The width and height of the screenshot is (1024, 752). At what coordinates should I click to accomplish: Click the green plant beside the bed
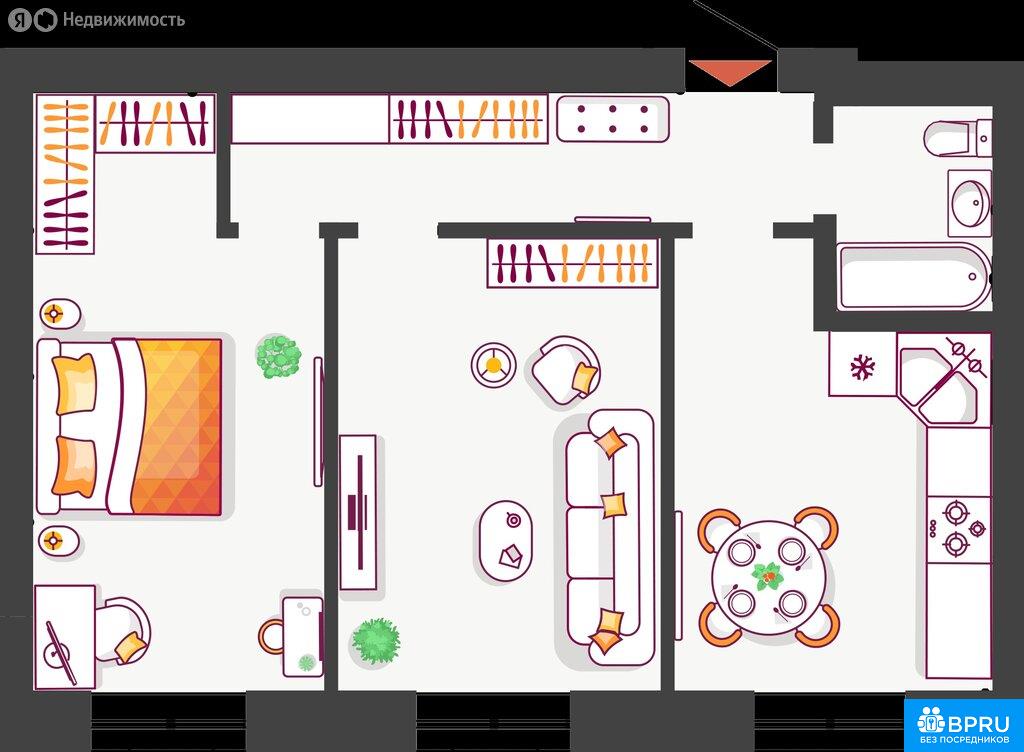[x=278, y=356]
